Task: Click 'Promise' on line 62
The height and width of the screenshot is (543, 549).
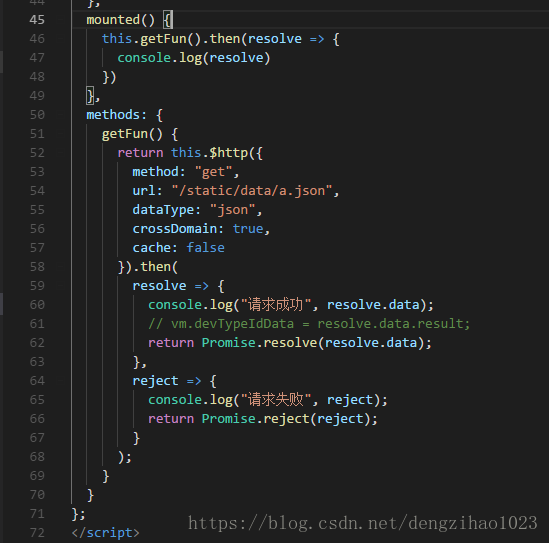Action: pos(229,343)
